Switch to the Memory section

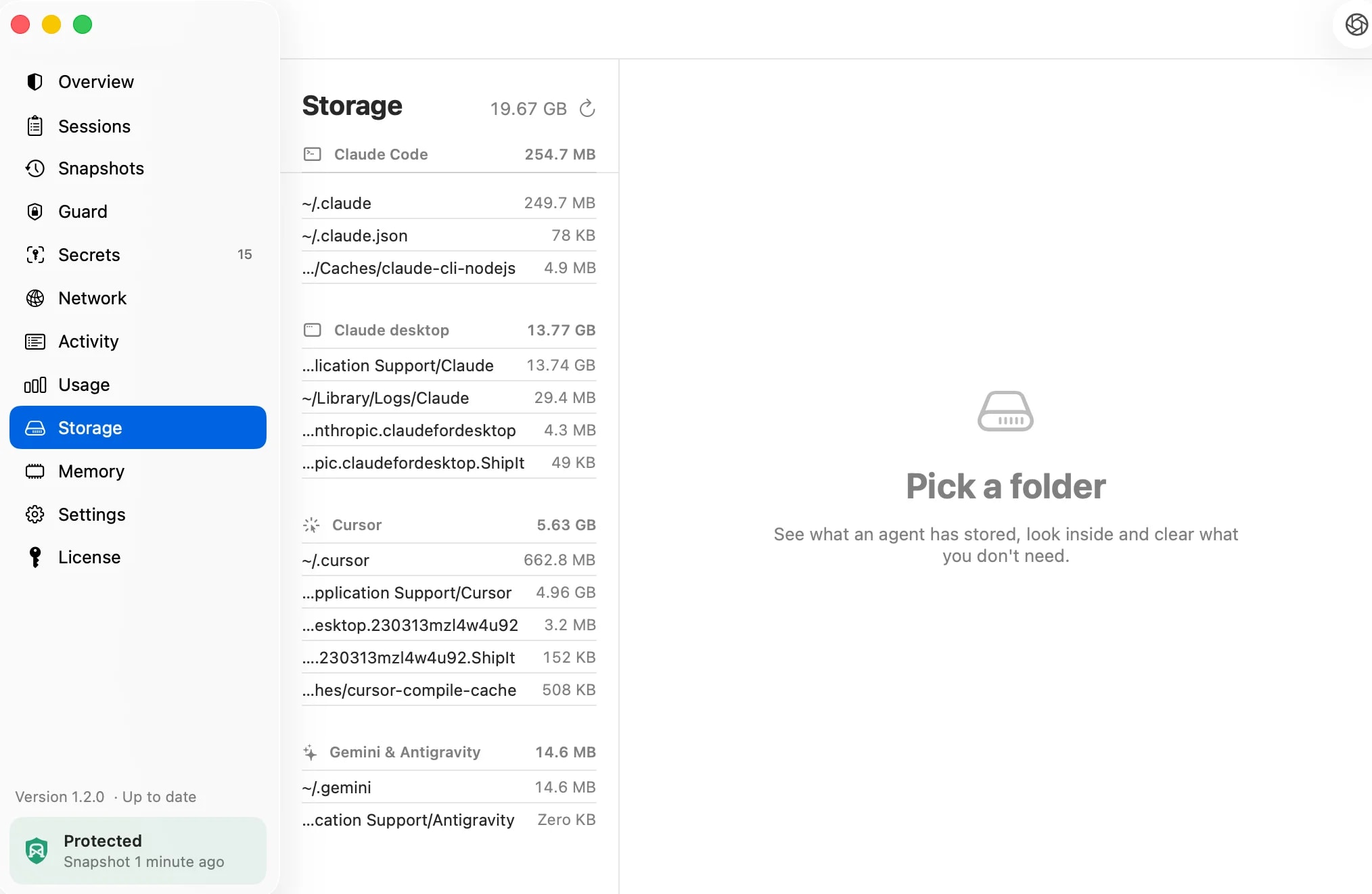138,471
